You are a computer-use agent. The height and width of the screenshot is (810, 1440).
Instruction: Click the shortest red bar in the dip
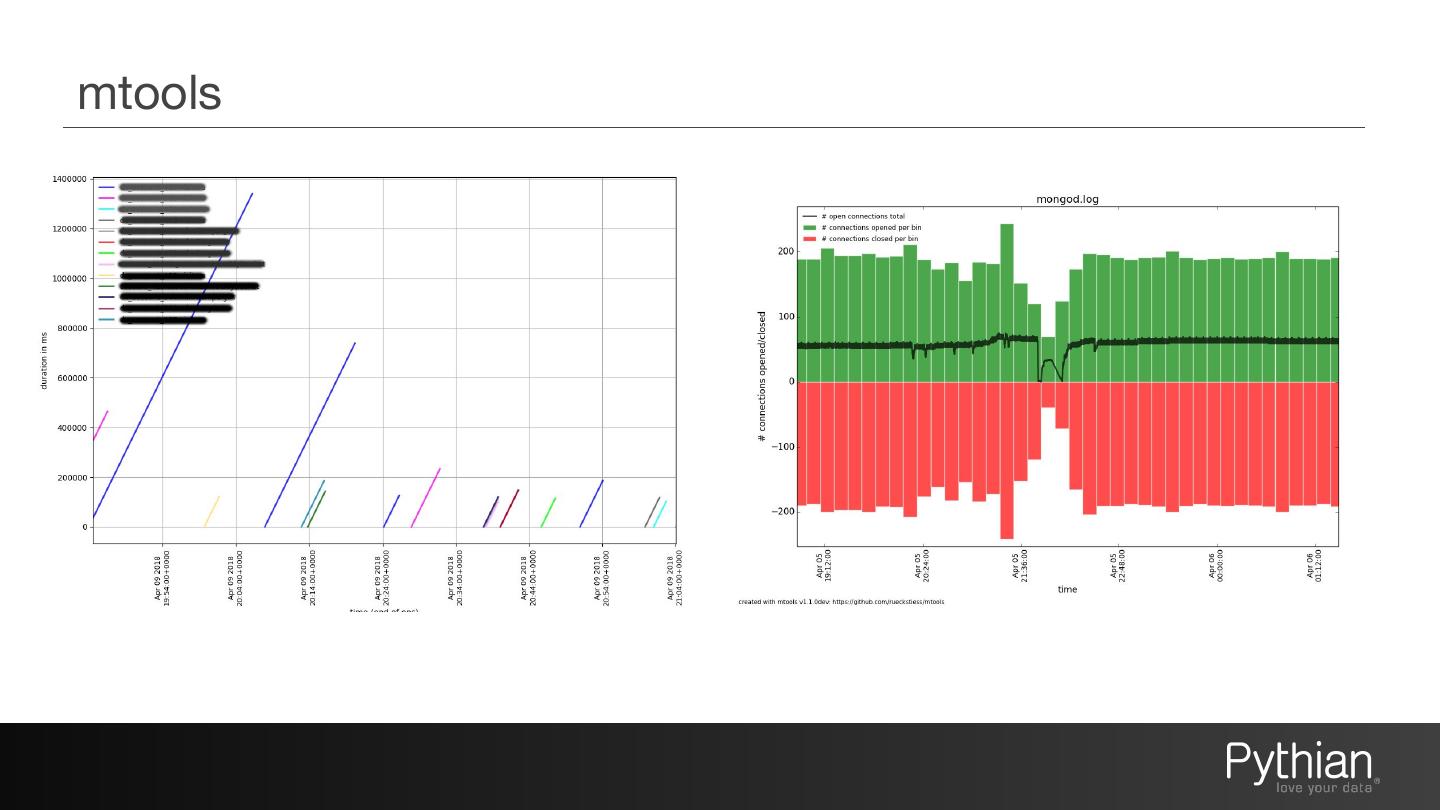(1048, 394)
